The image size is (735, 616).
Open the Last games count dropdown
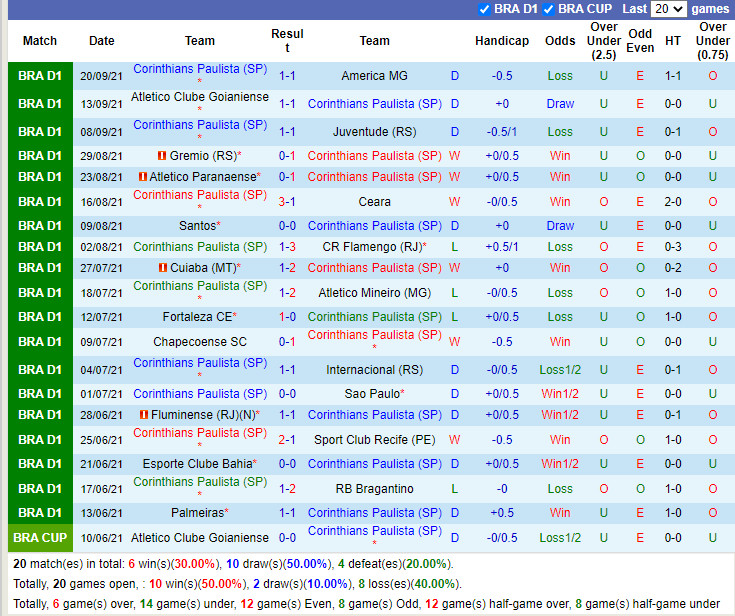pyautogui.click(x=667, y=9)
